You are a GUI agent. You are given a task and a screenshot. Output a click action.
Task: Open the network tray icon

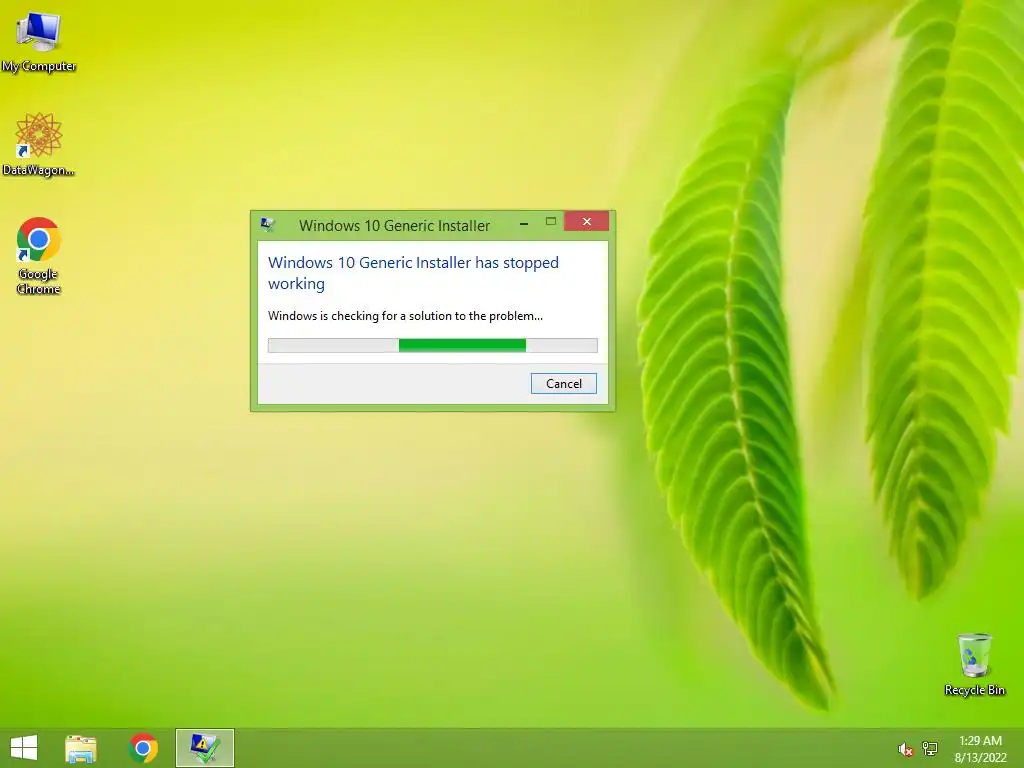[930, 749]
